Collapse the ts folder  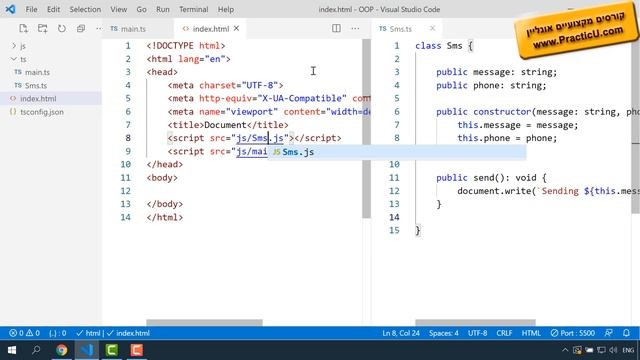click(x=23, y=59)
